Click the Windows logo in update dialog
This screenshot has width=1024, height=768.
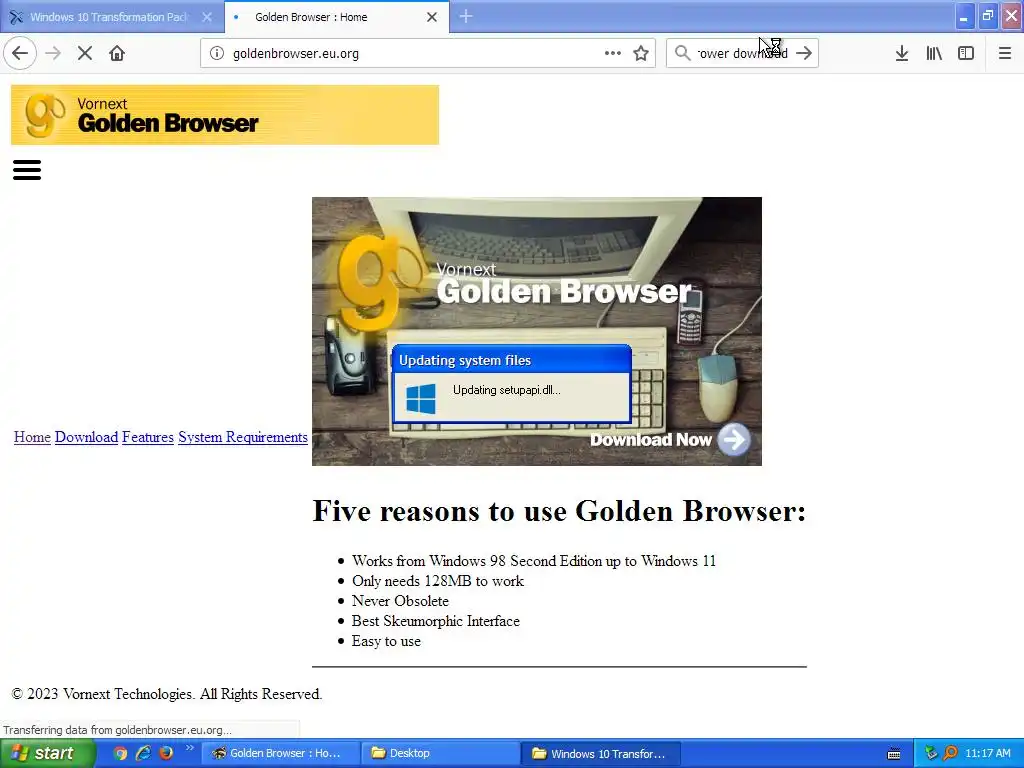(421, 398)
